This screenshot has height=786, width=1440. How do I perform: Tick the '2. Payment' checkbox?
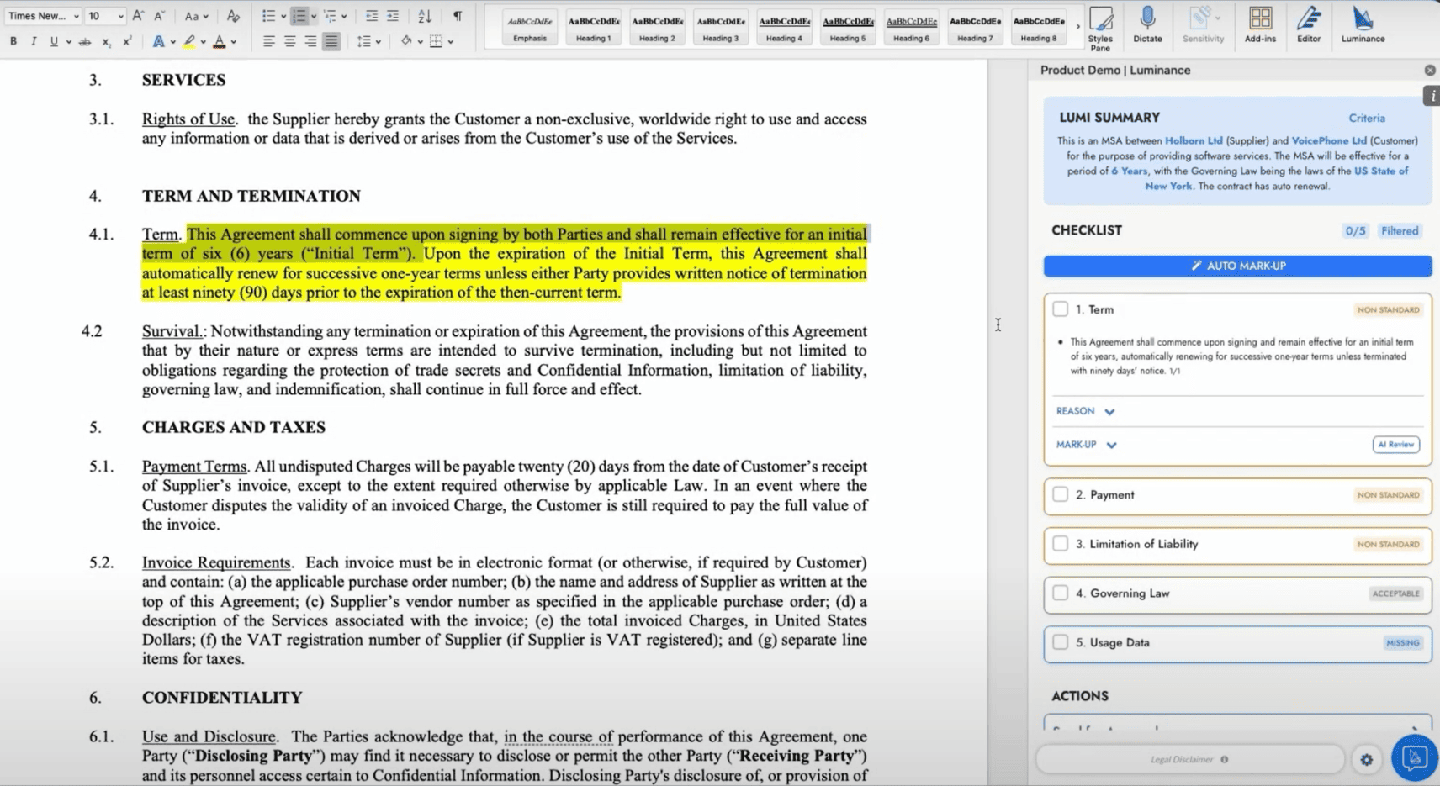click(1060, 495)
